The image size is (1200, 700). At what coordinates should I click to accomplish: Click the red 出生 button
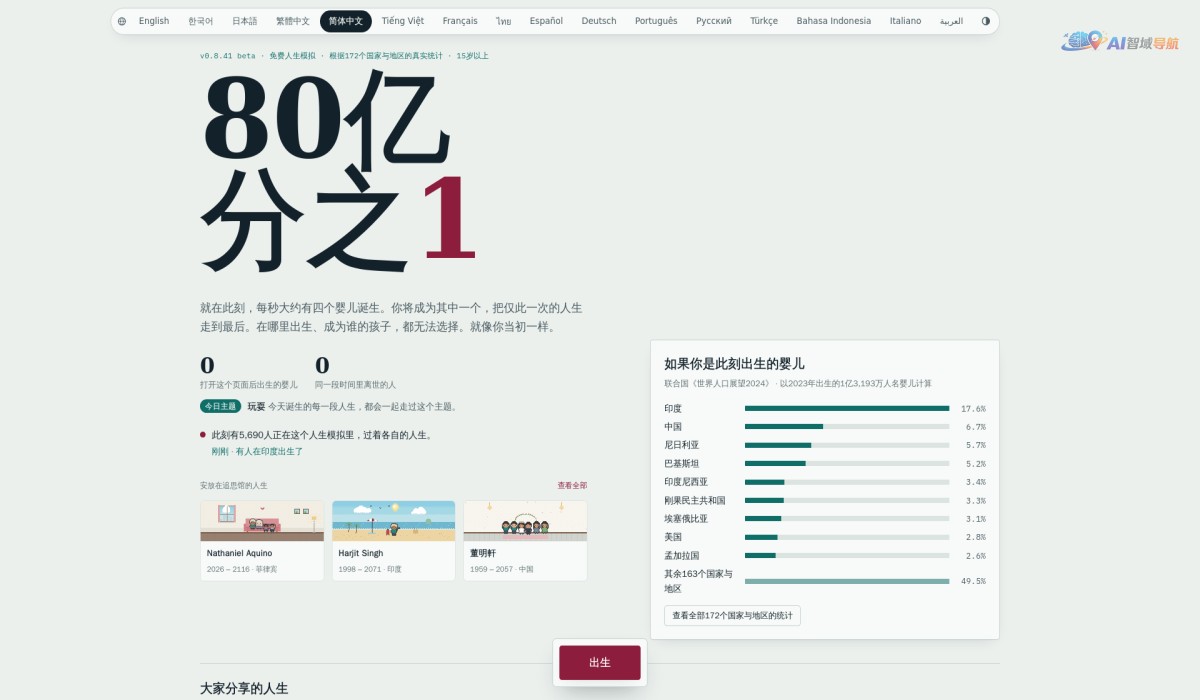coord(600,663)
